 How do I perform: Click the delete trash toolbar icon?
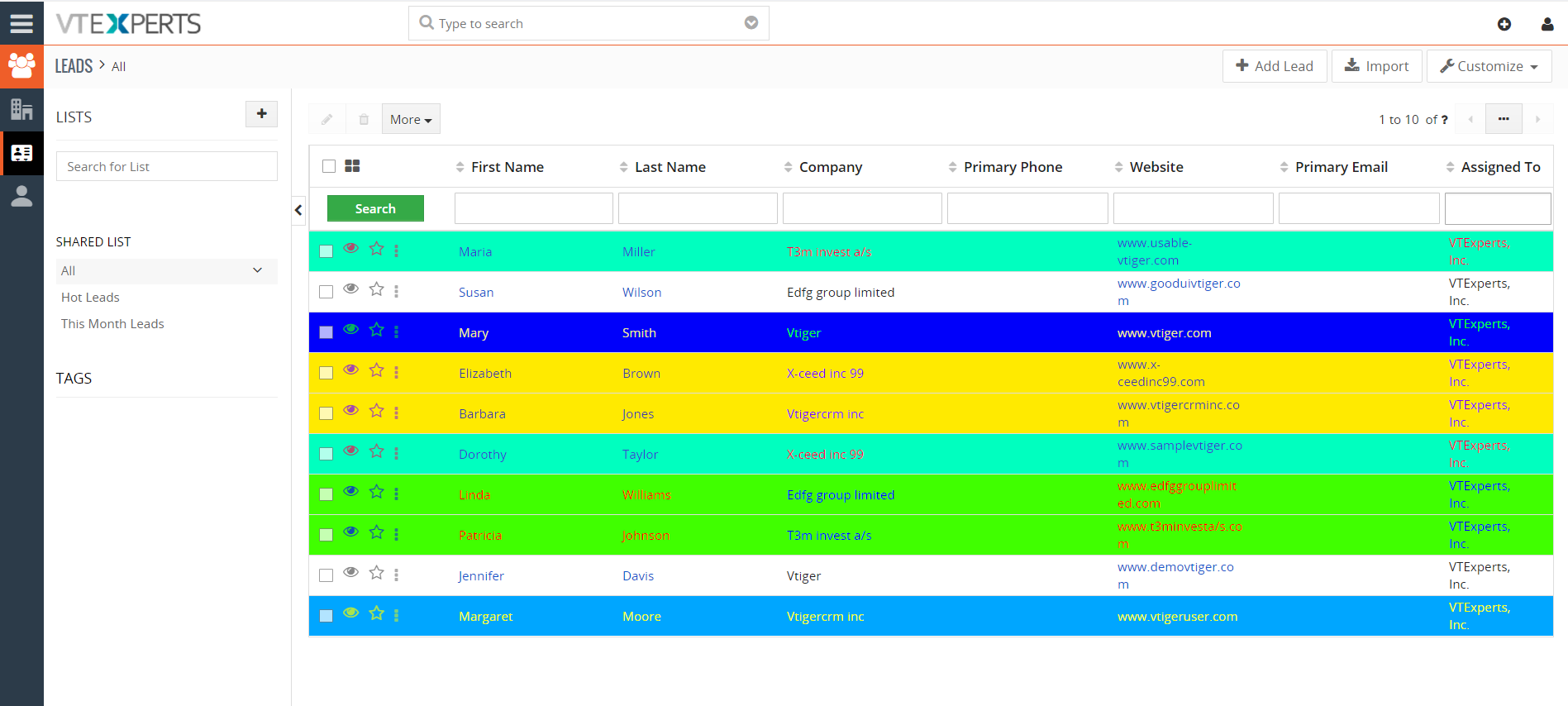pyautogui.click(x=364, y=119)
